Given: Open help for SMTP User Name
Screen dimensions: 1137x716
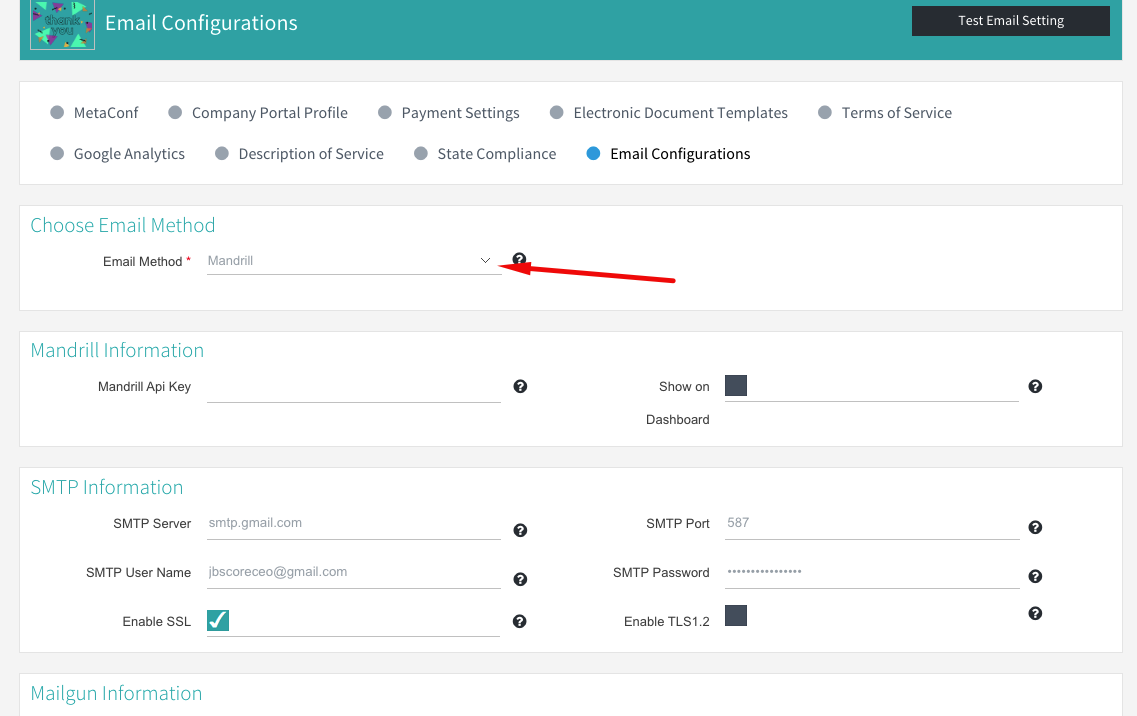Looking at the screenshot, I should pyautogui.click(x=520, y=579).
